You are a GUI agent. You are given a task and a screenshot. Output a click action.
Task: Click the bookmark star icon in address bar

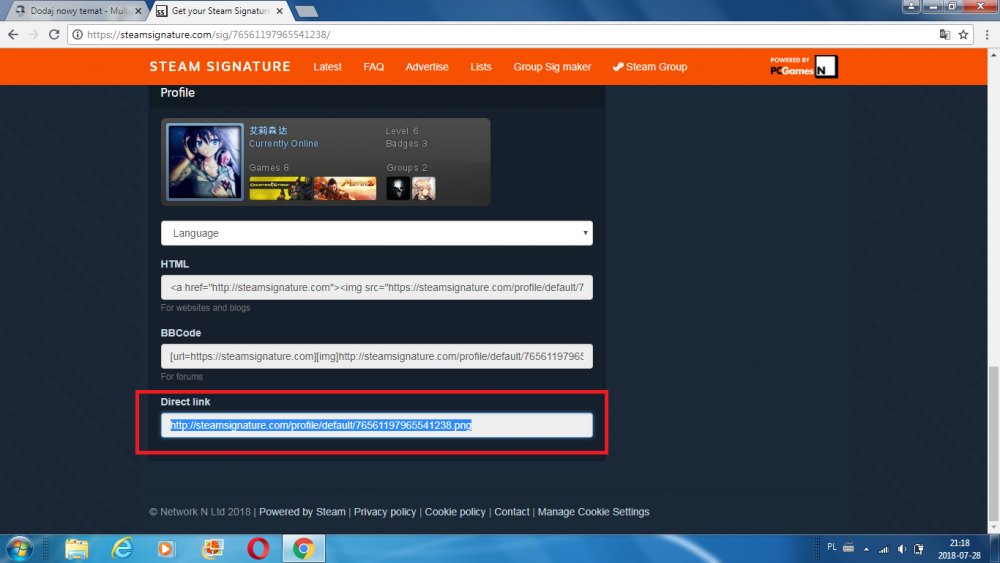963,34
